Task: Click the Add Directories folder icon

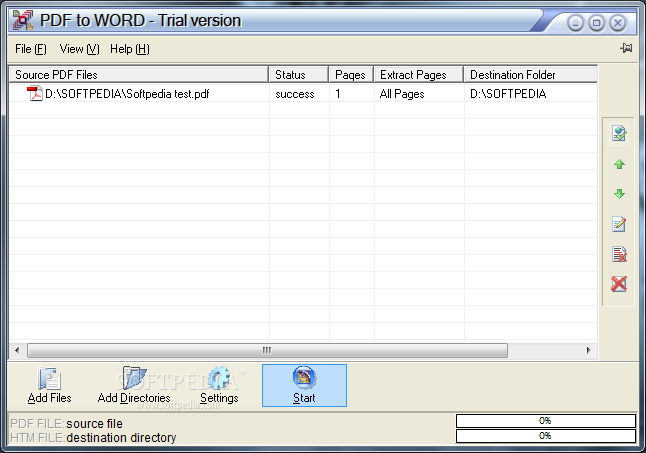Action: [134, 378]
